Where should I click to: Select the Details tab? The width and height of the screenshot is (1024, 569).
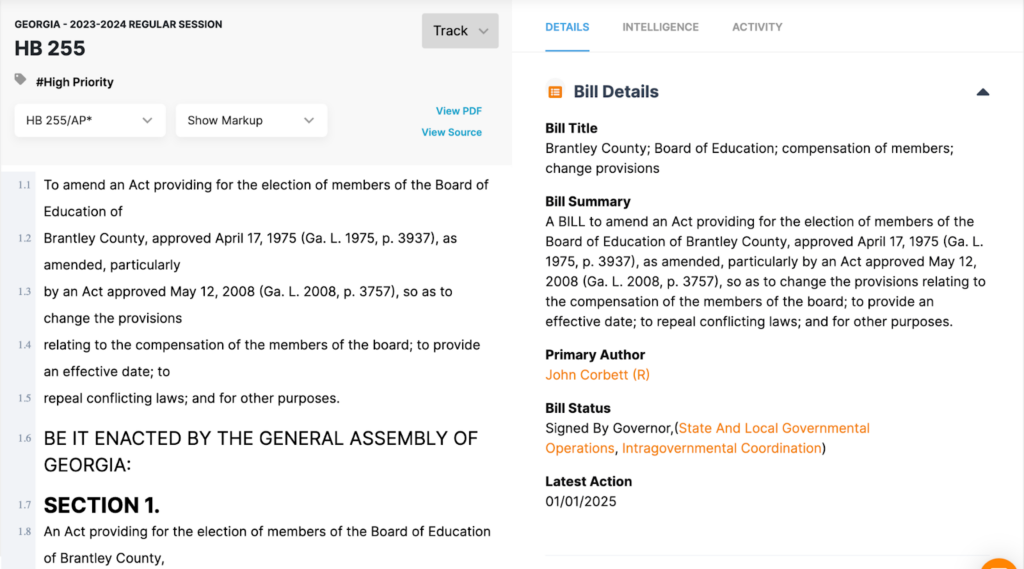[x=567, y=27]
